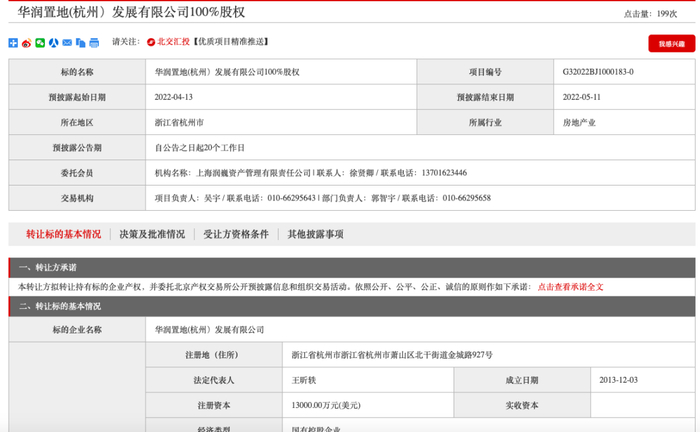Open 点击查看承诺全文 link
Viewport: 700px width, 432px height.
tap(570, 287)
